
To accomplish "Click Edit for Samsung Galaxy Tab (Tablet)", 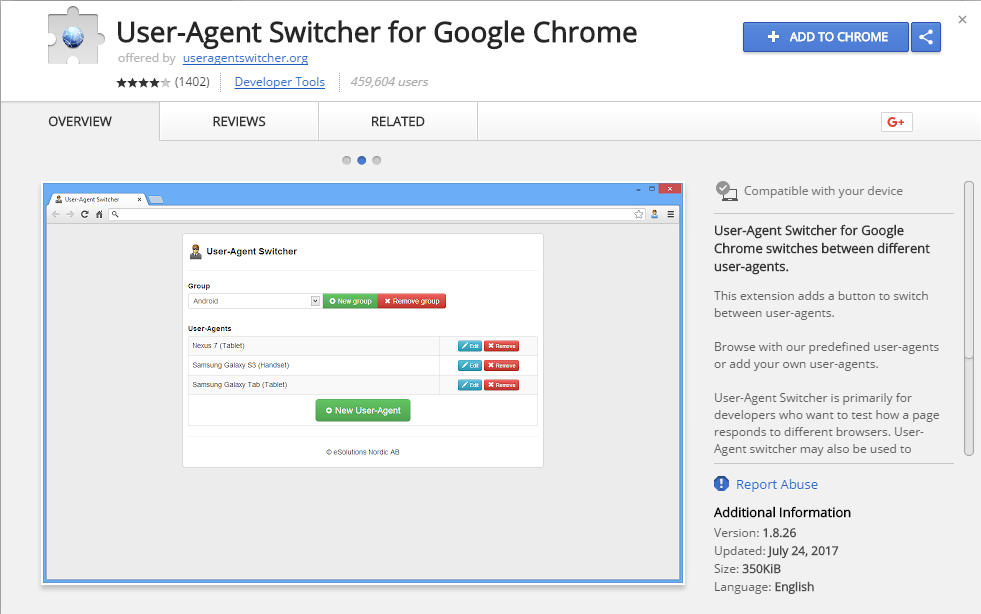I will tap(470, 385).
